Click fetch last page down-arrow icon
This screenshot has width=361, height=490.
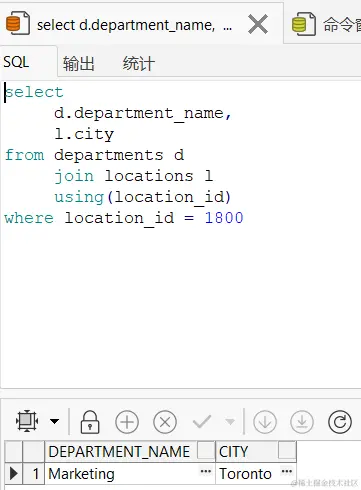tap(302, 422)
